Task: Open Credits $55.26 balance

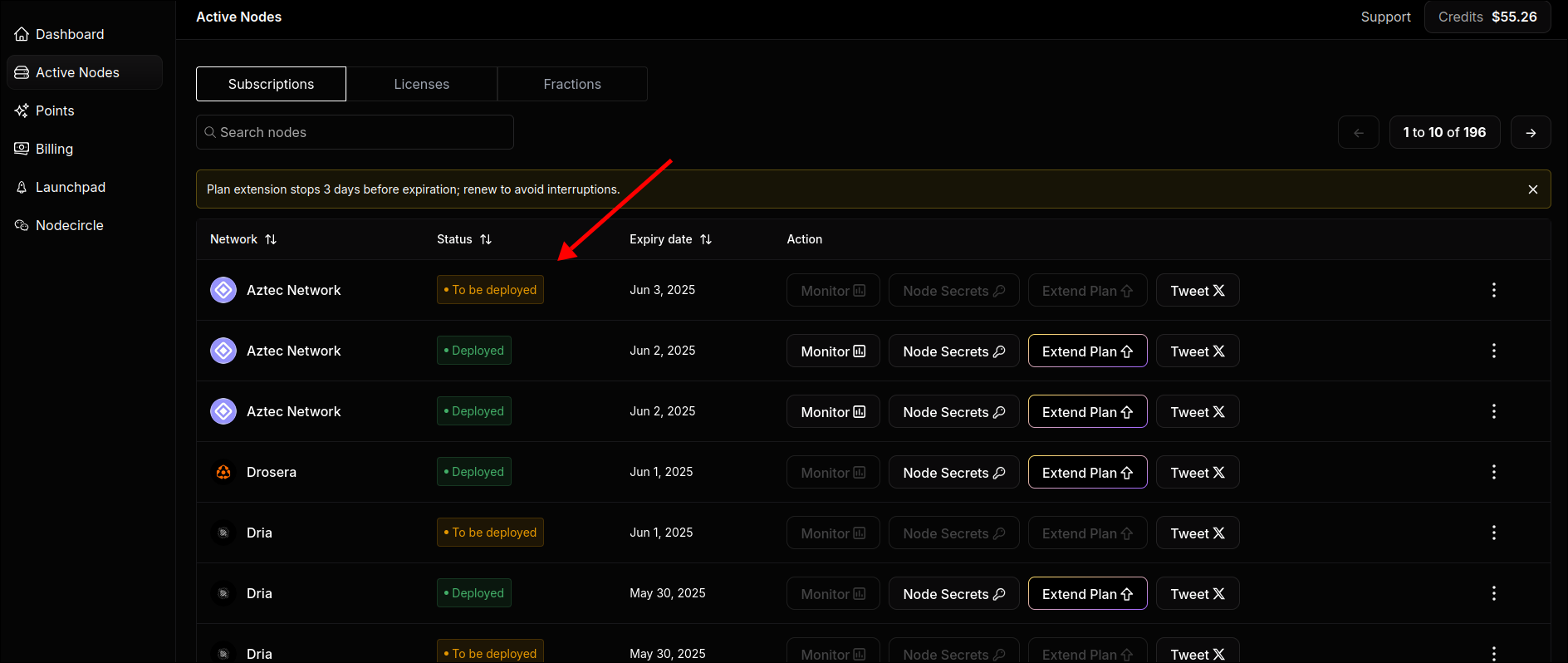Action: coord(1487,17)
